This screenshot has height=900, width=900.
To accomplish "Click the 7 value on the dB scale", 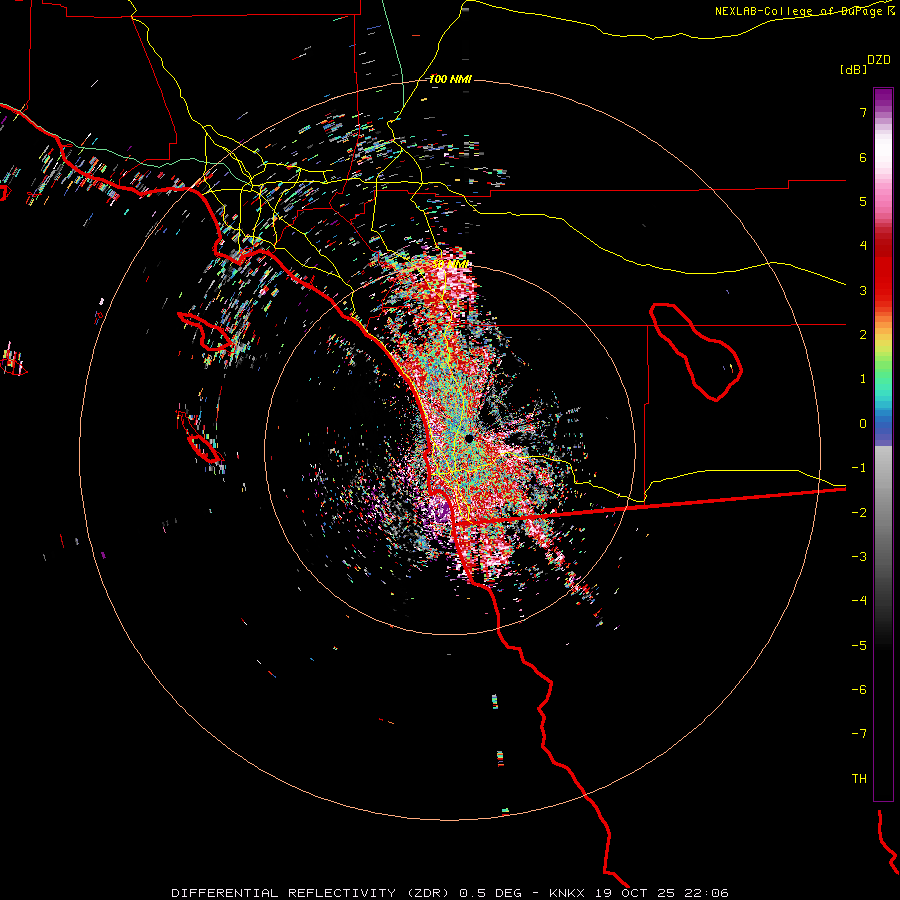I will click(x=862, y=112).
